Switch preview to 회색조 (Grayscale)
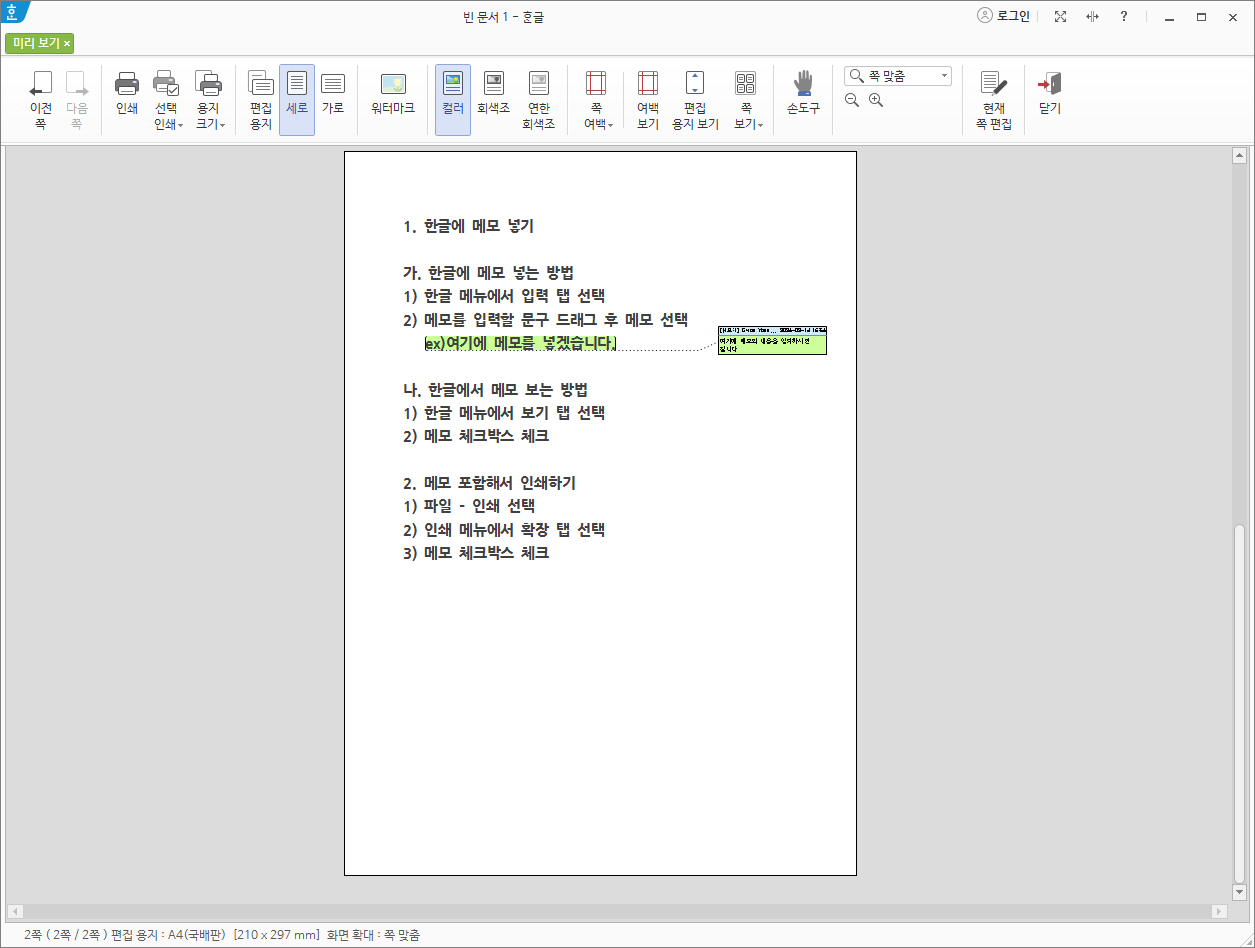Viewport: 1255px width, 948px height. [x=494, y=97]
